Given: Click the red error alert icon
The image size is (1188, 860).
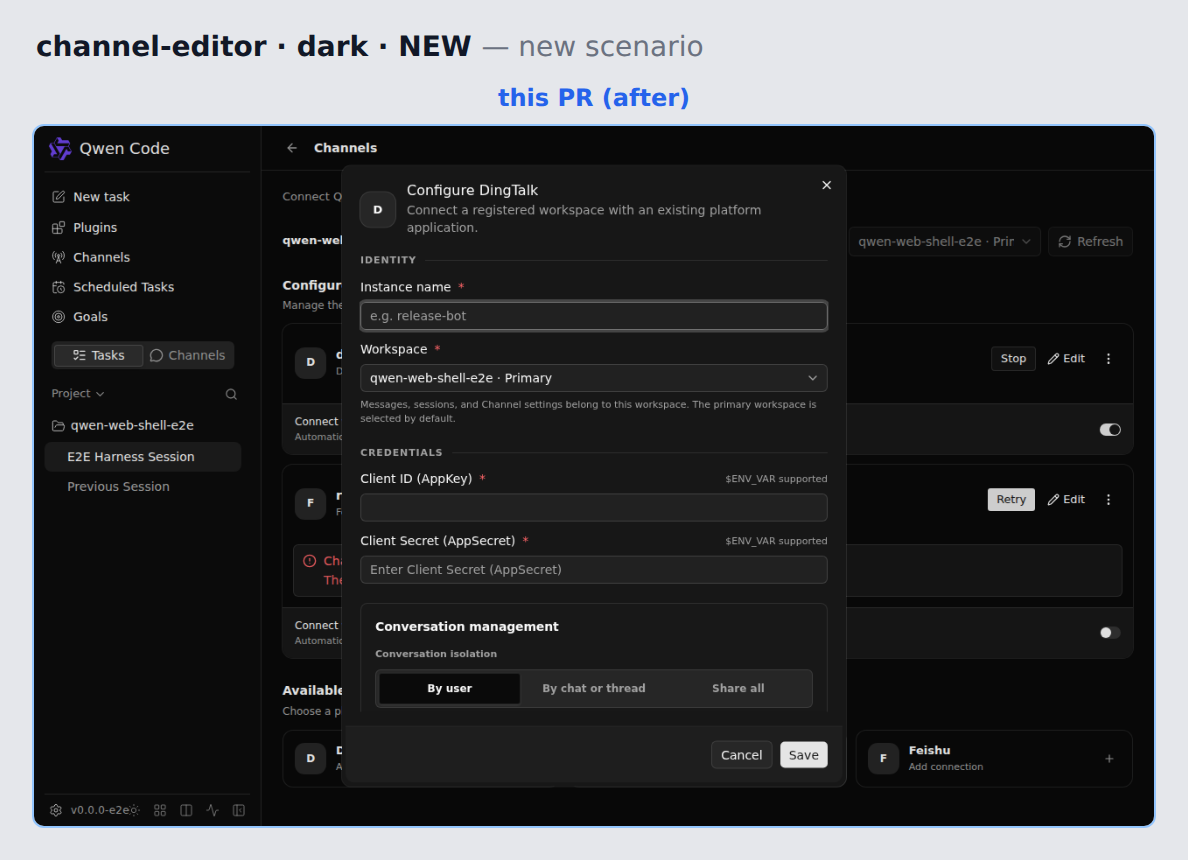Looking at the screenshot, I should [x=310, y=561].
